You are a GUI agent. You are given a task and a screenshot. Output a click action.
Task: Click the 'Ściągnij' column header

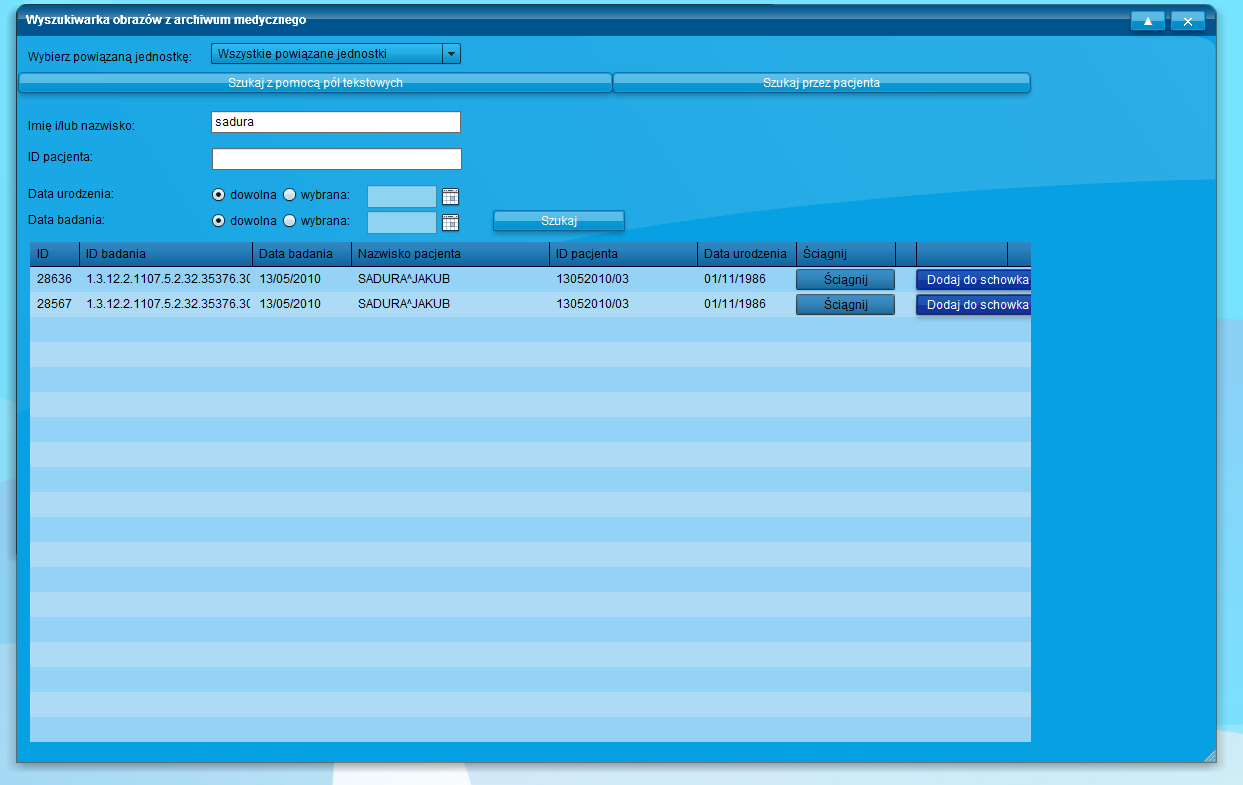(845, 254)
